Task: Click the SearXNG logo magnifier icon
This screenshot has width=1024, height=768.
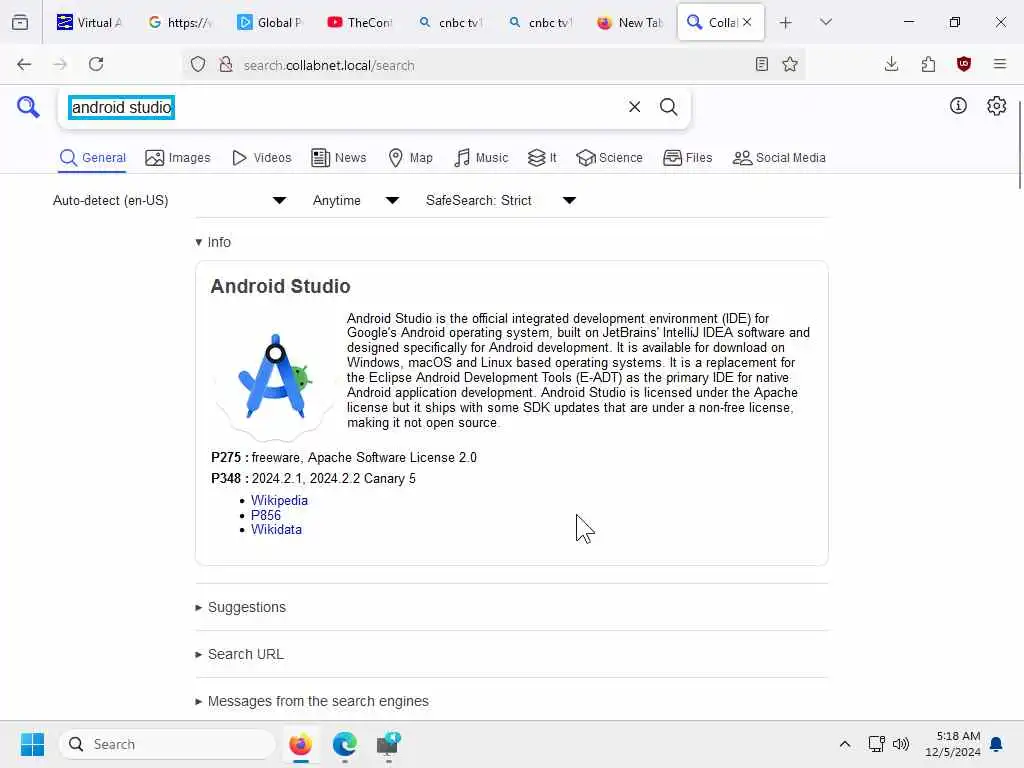Action: (28, 106)
